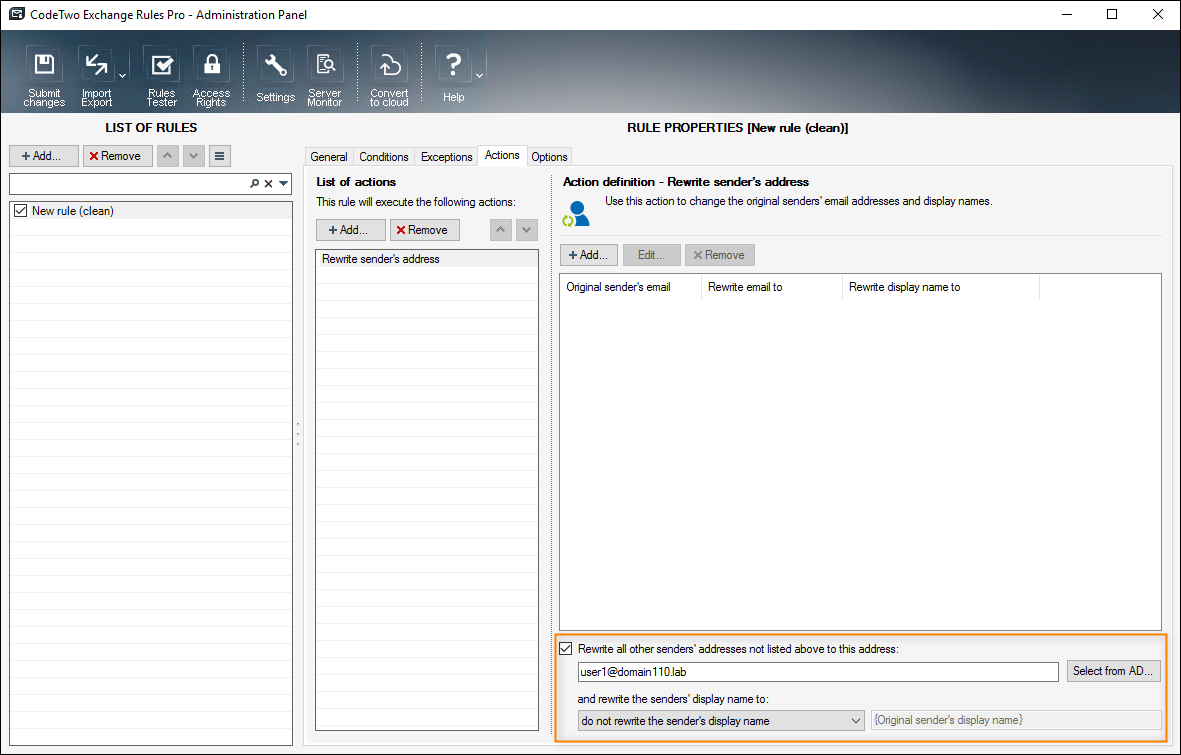Sort by Rewrite display name to column
Image resolution: width=1181 pixels, height=755 pixels.
point(941,287)
